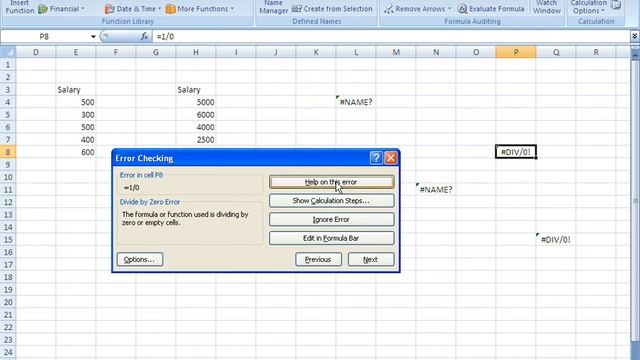
Task: Select Salary header in column H
Action: coord(196,90)
